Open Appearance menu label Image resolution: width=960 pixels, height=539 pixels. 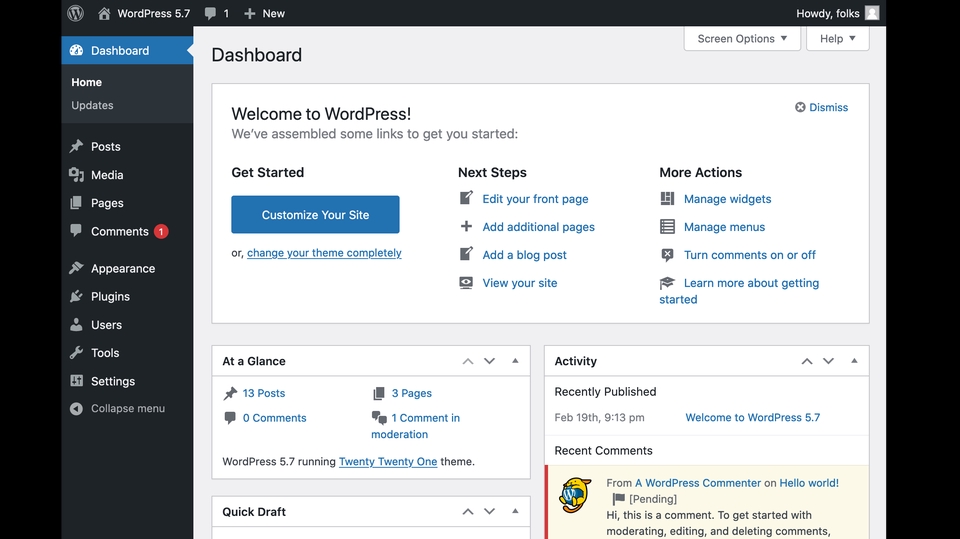point(123,268)
